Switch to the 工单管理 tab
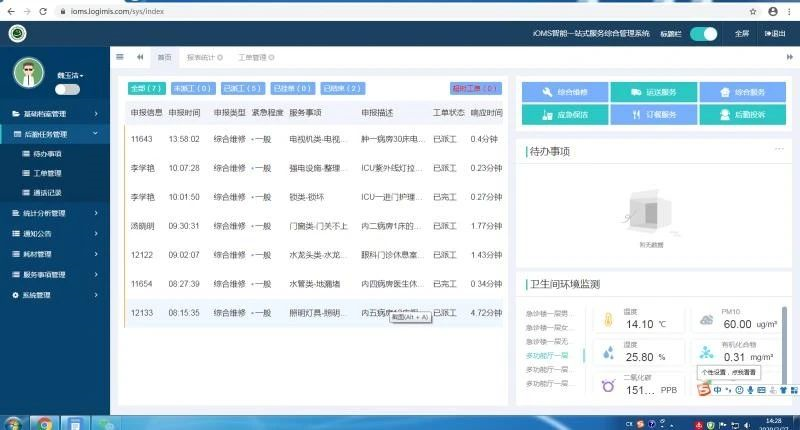The image size is (800, 430). [254, 57]
